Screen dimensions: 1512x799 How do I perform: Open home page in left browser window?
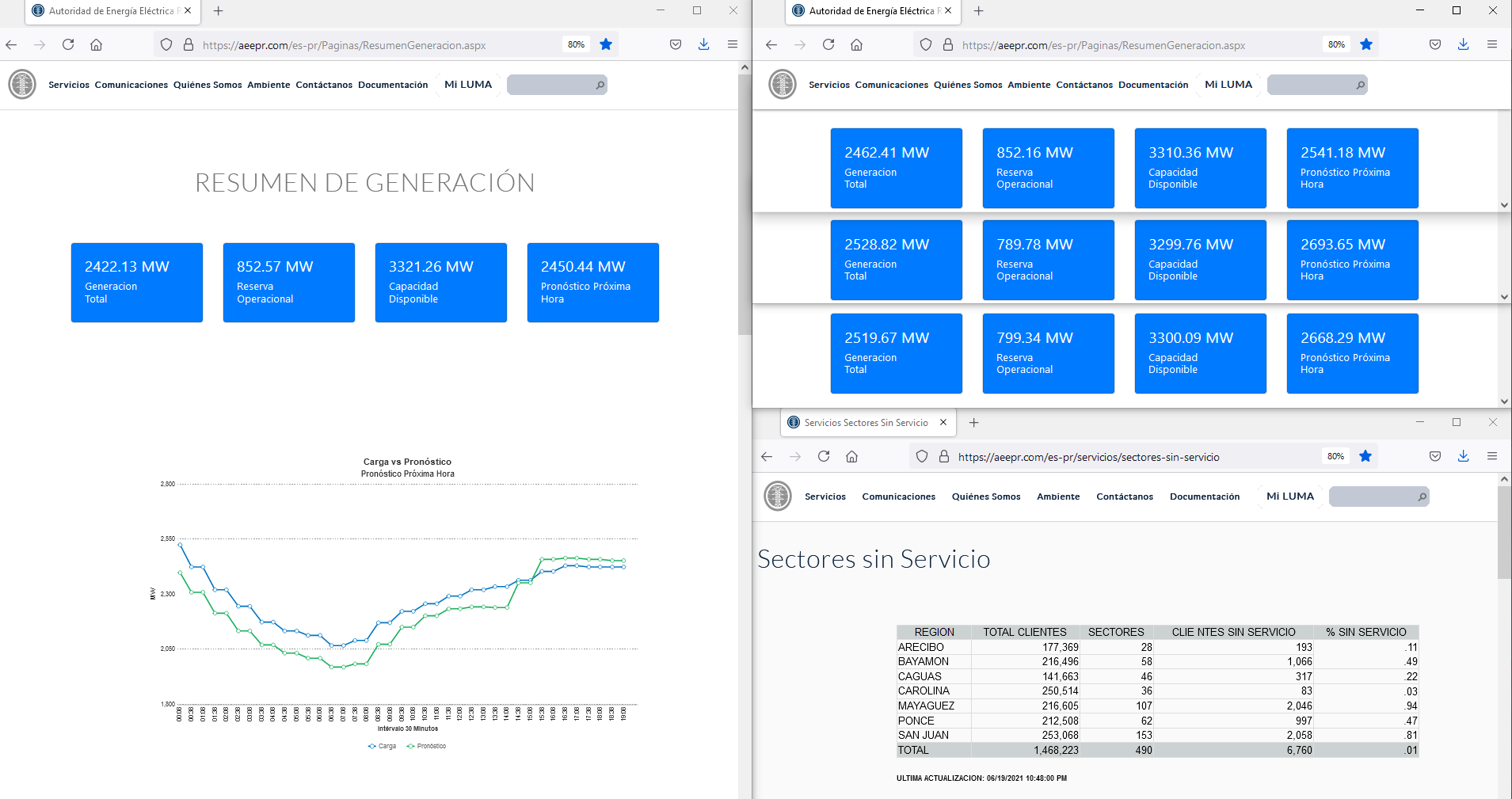pos(96,44)
